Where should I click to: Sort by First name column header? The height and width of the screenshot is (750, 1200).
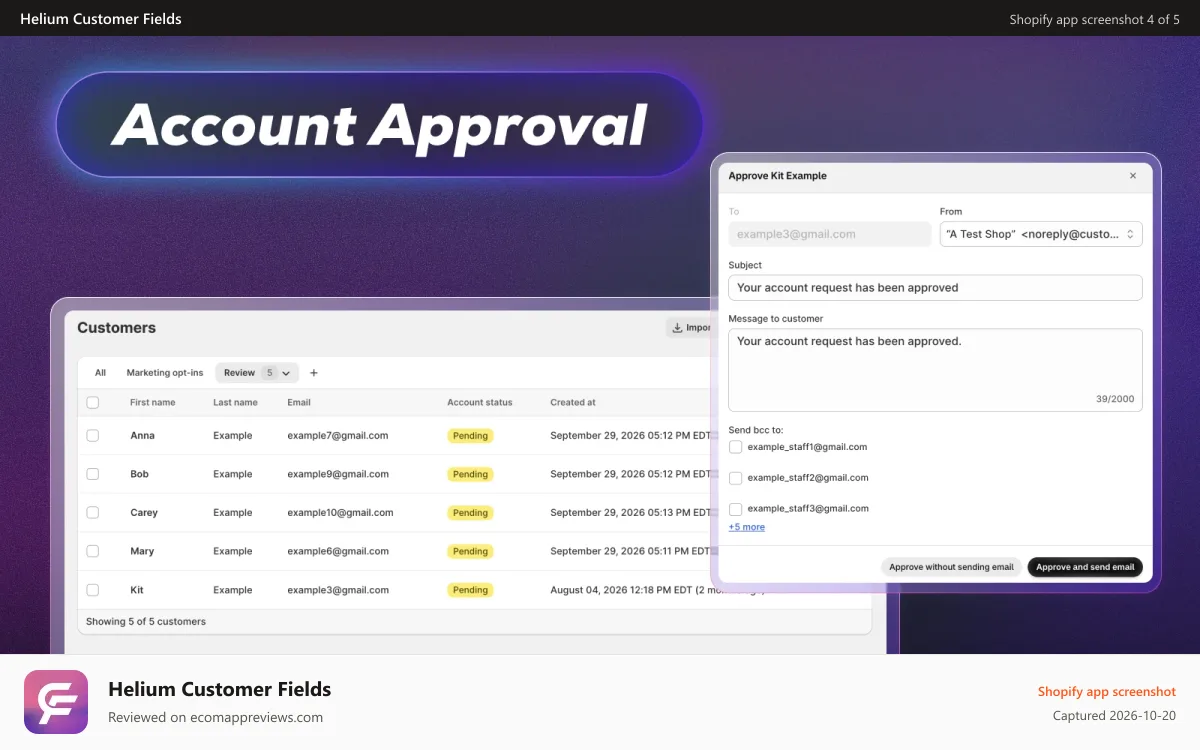click(x=152, y=402)
